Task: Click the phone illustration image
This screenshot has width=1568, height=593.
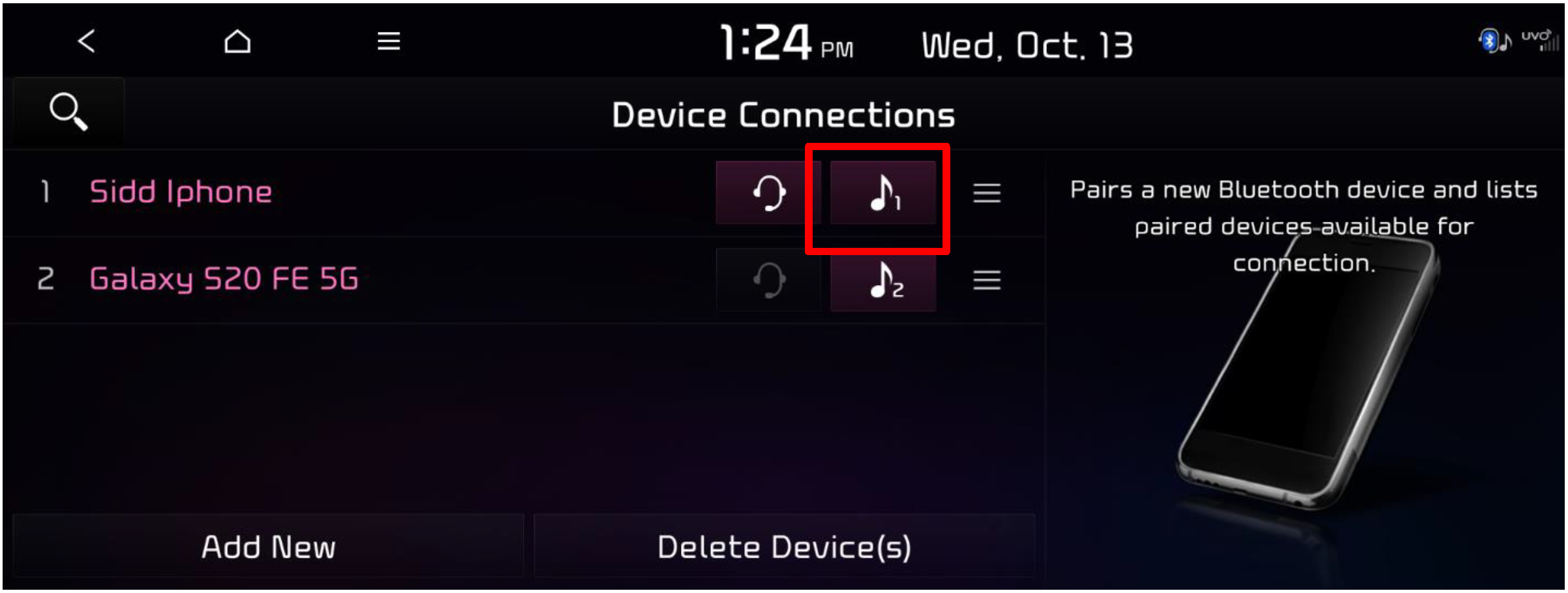Action: 1308,372
